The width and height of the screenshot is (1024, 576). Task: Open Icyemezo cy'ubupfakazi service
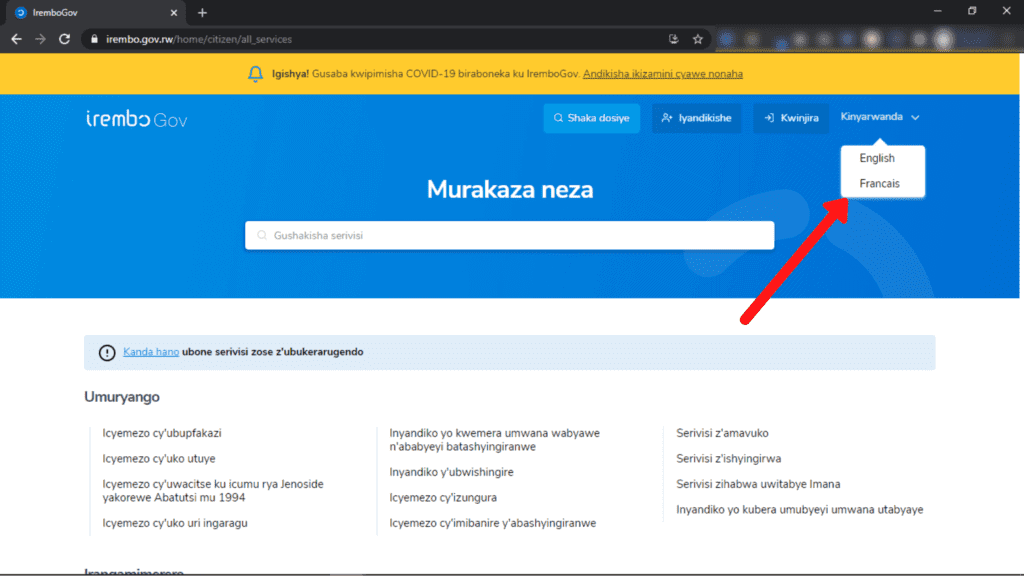pos(162,433)
